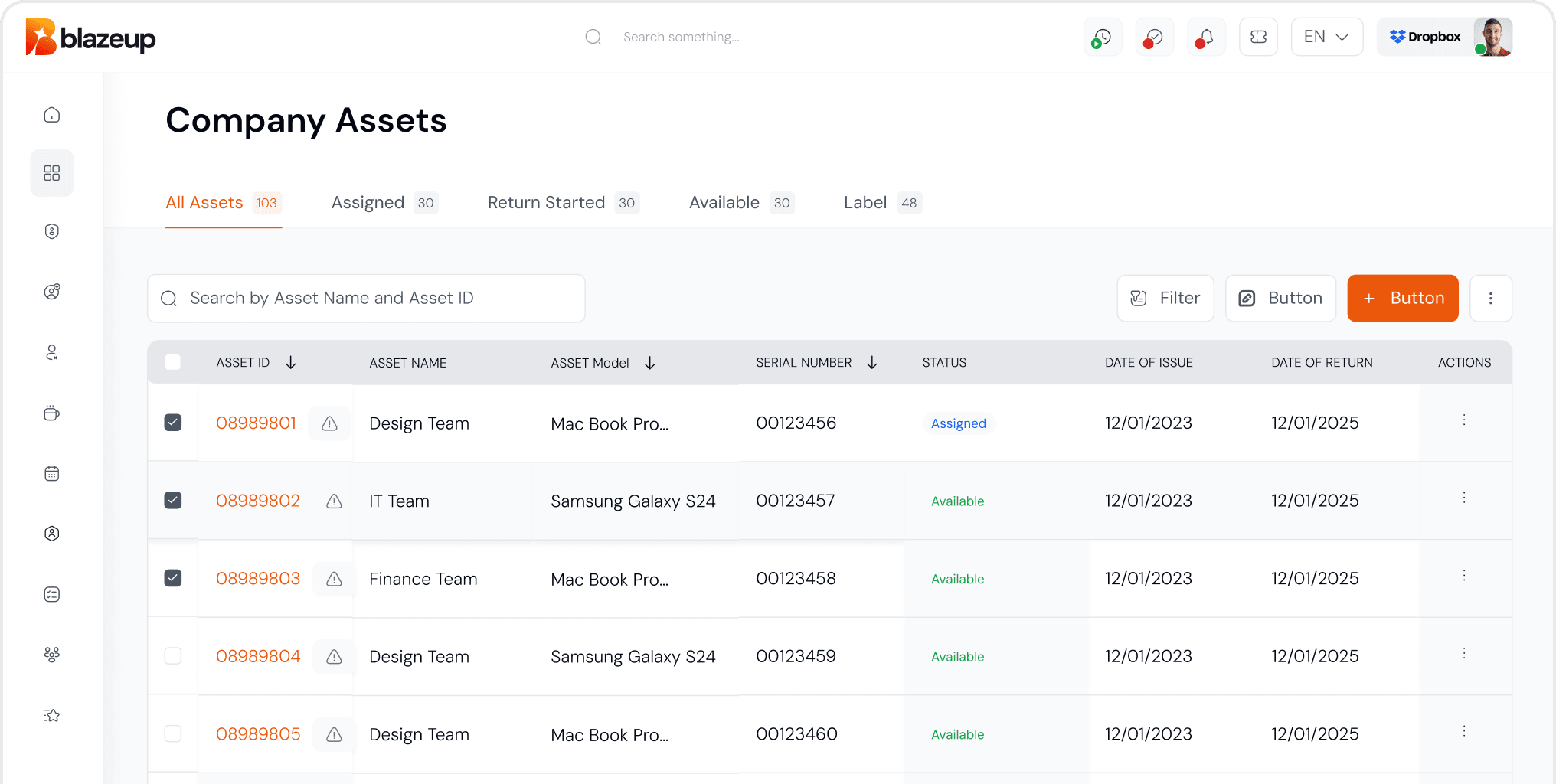Uncheck the checkbox for asset 08989802
1556x784 pixels.
(173, 501)
